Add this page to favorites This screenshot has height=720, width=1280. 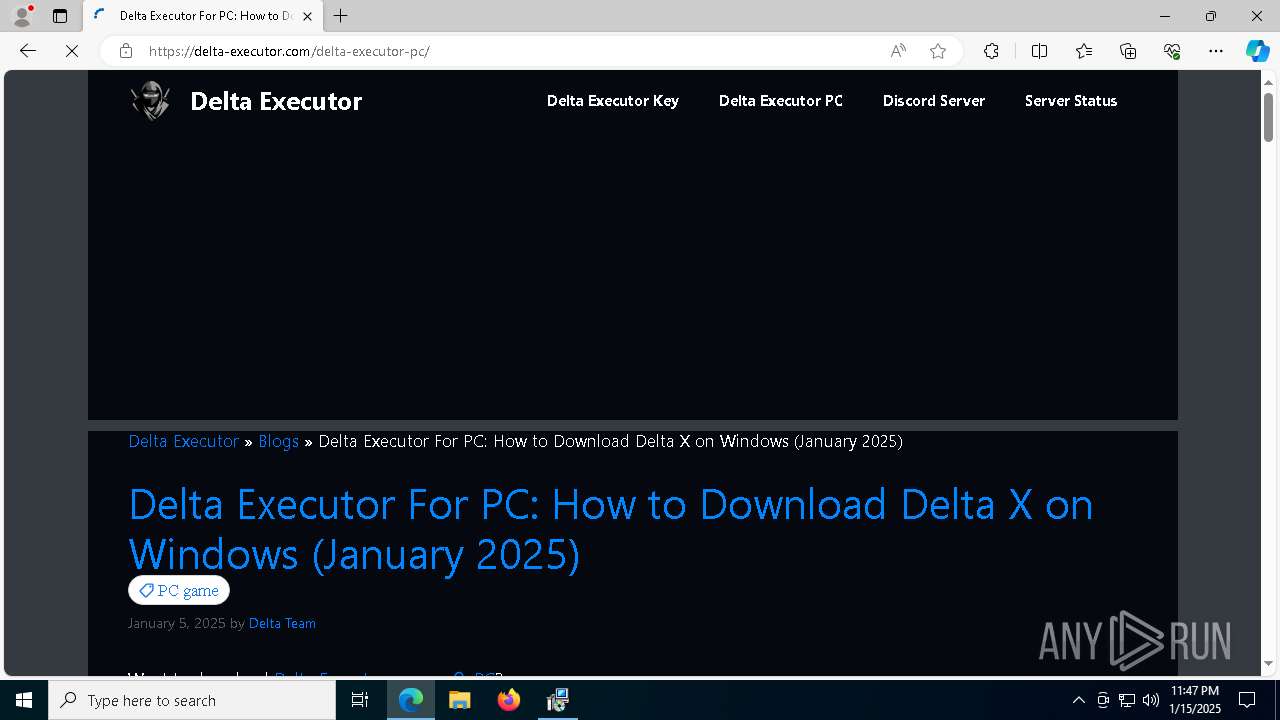tap(938, 51)
